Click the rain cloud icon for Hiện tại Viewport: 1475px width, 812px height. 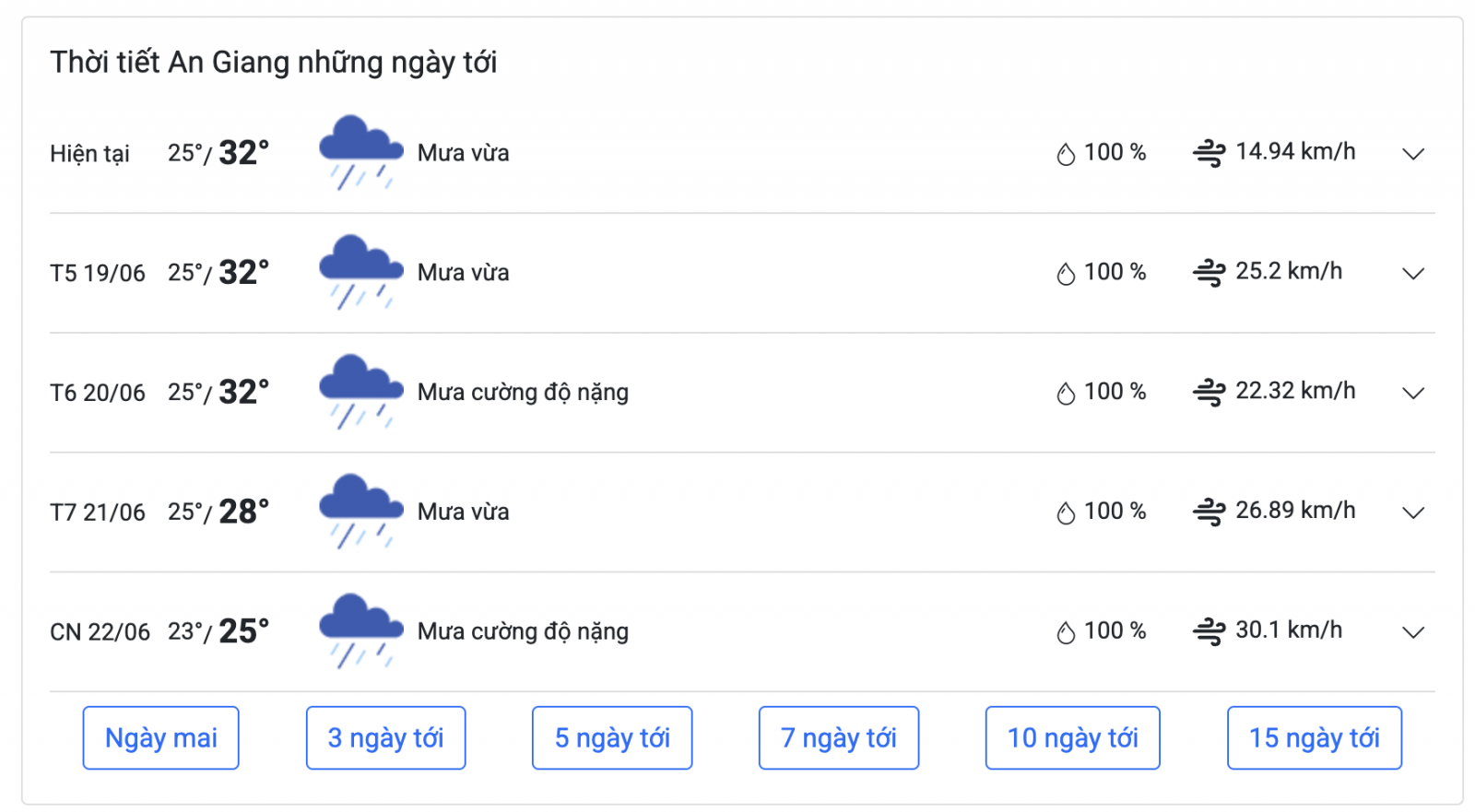click(361, 152)
